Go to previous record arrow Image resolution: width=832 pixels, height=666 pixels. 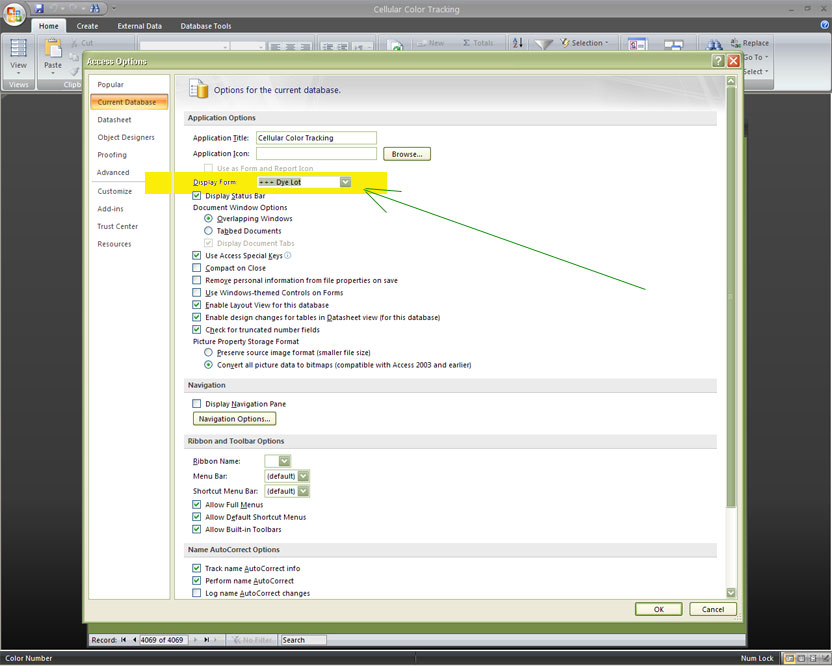pos(134,640)
